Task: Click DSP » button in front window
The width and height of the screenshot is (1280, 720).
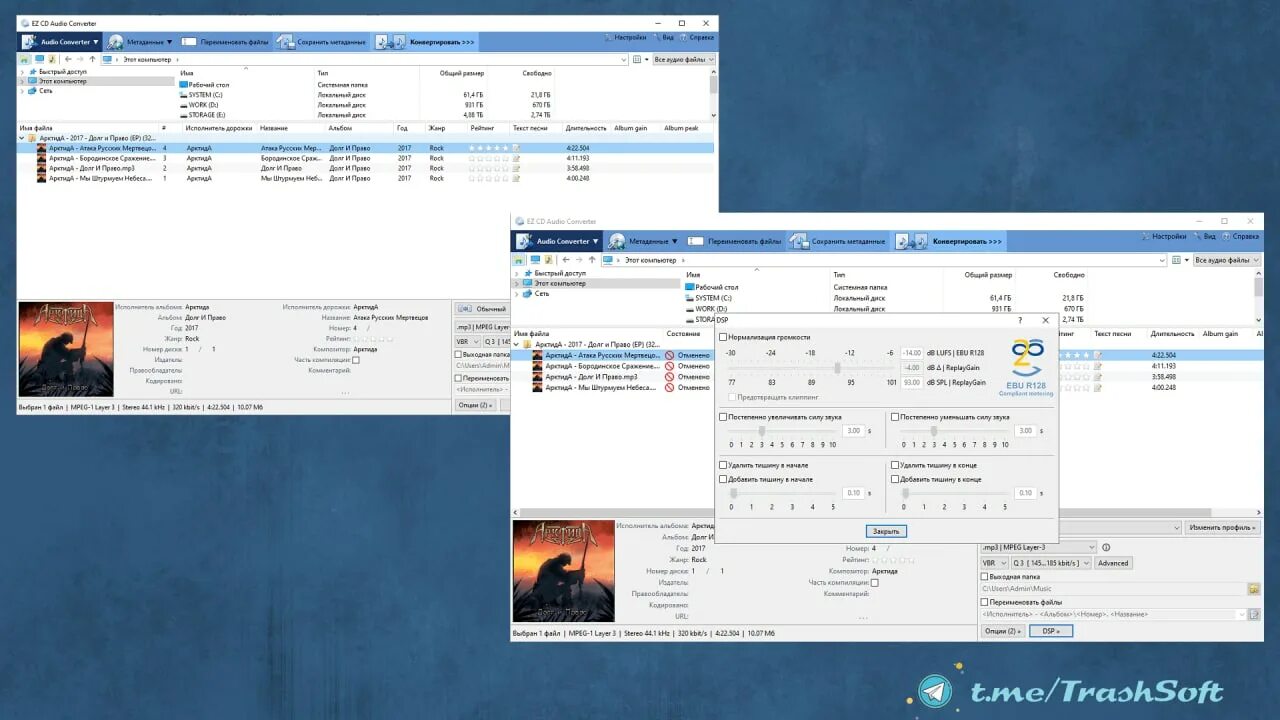Action: (1050, 631)
